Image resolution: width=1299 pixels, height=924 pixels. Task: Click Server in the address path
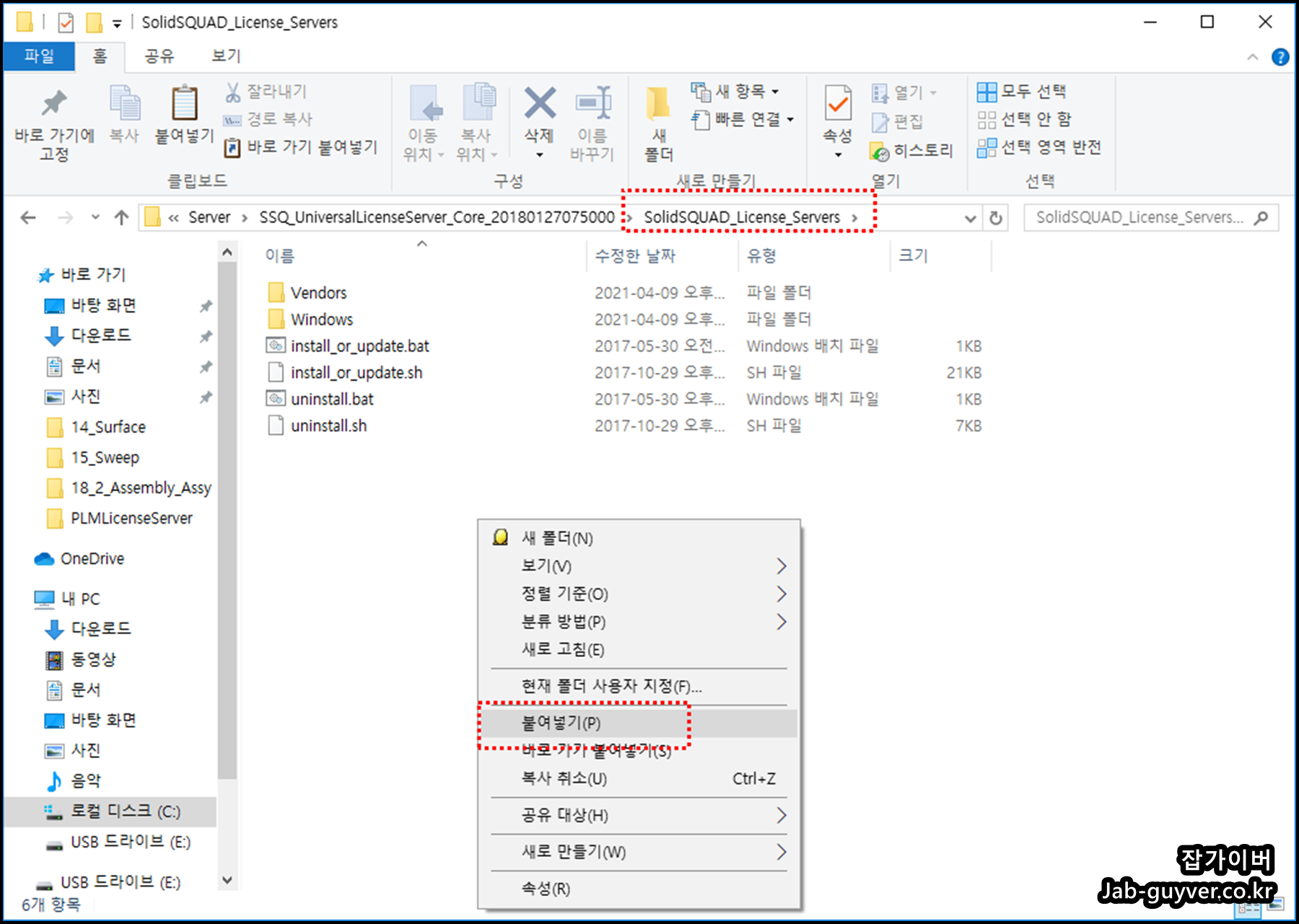[x=209, y=217]
